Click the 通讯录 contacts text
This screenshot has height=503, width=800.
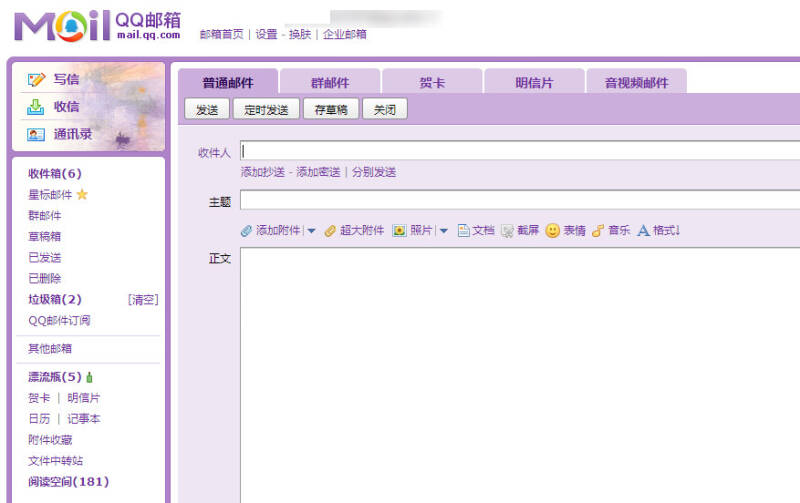[x=73, y=134]
